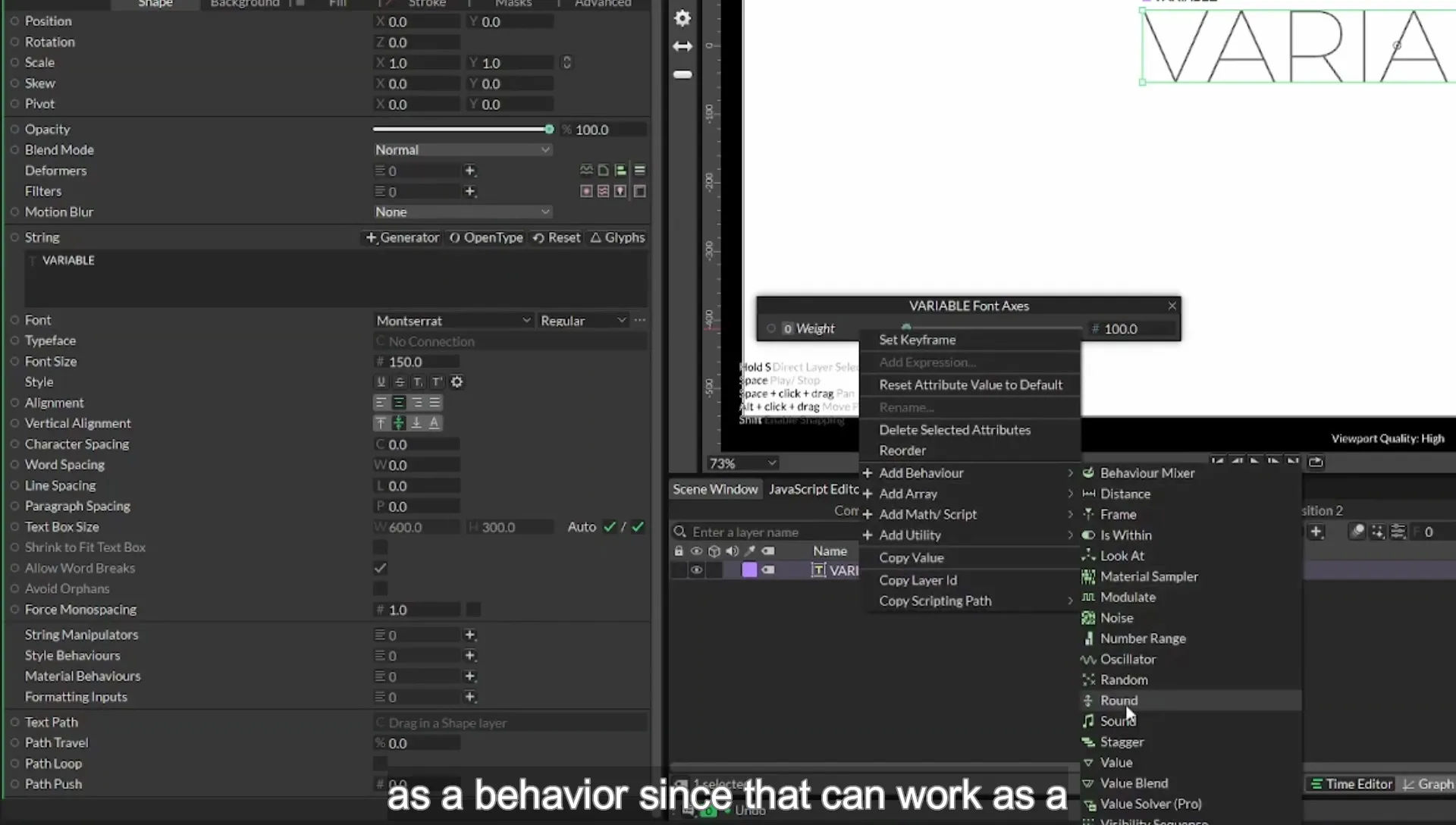Image resolution: width=1456 pixels, height=825 pixels.
Task: Add a new filter with plus button
Action: 470,191
